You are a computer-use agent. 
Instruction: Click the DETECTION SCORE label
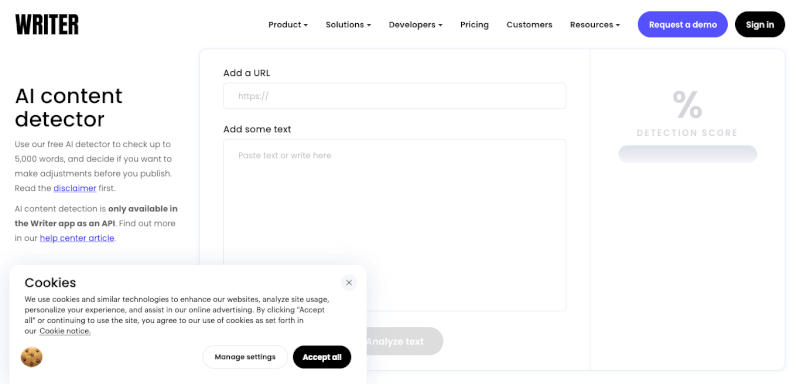[x=687, y=133]
